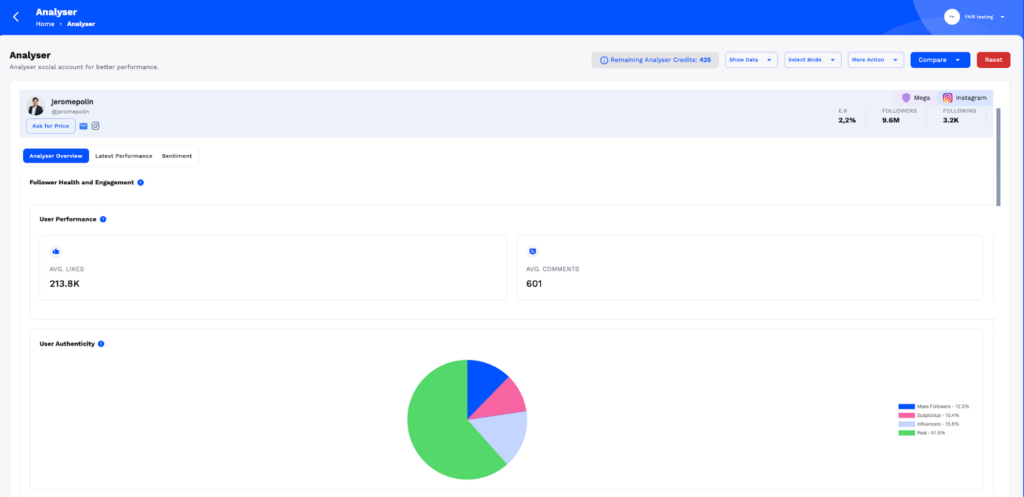Click the Avg. Likes thumbs-up icon
Viewport: 1024px width, 497px height.
click(x=56, y=251)
